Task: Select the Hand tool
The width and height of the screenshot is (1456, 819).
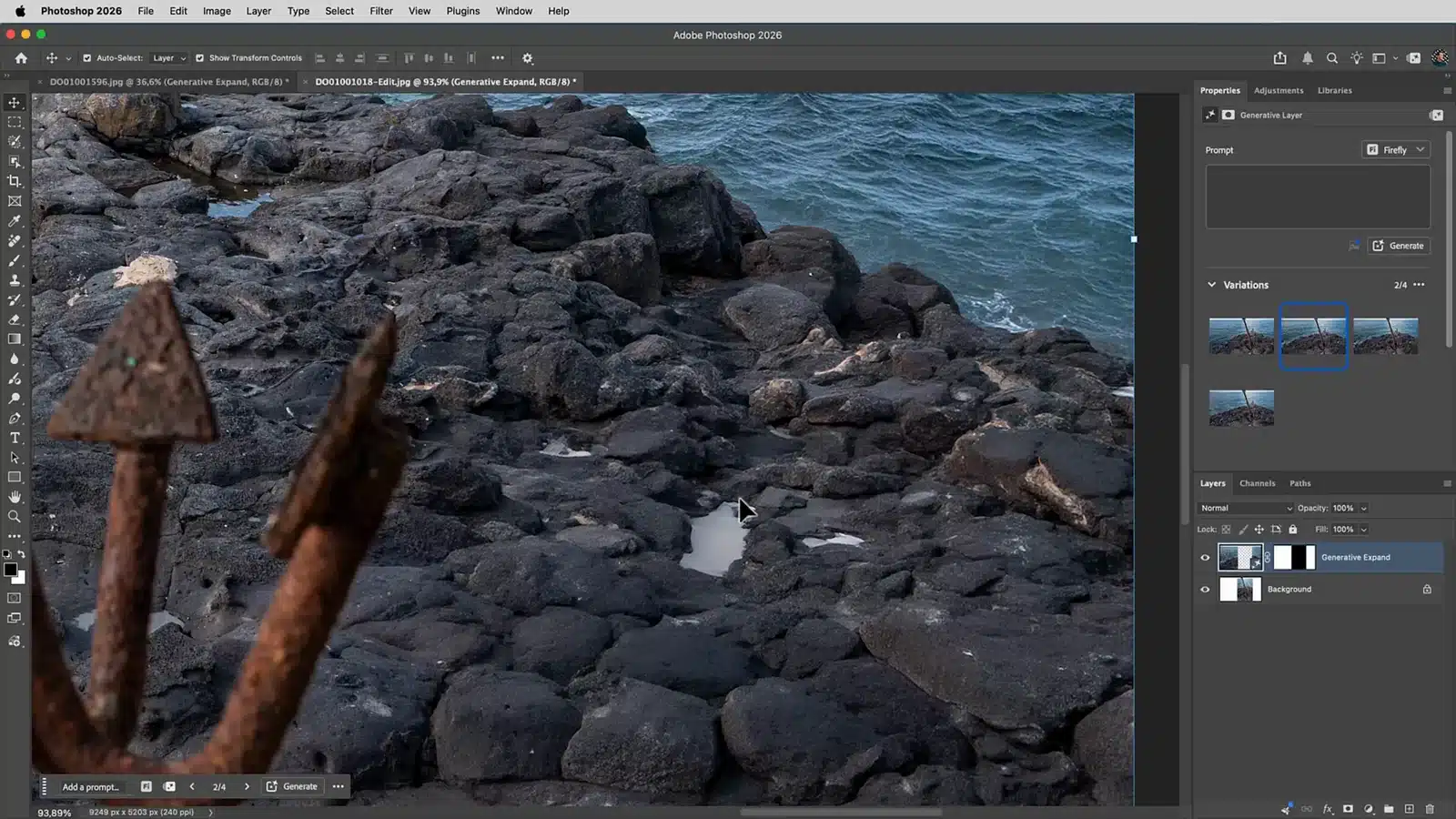Action: click(15, 497)
